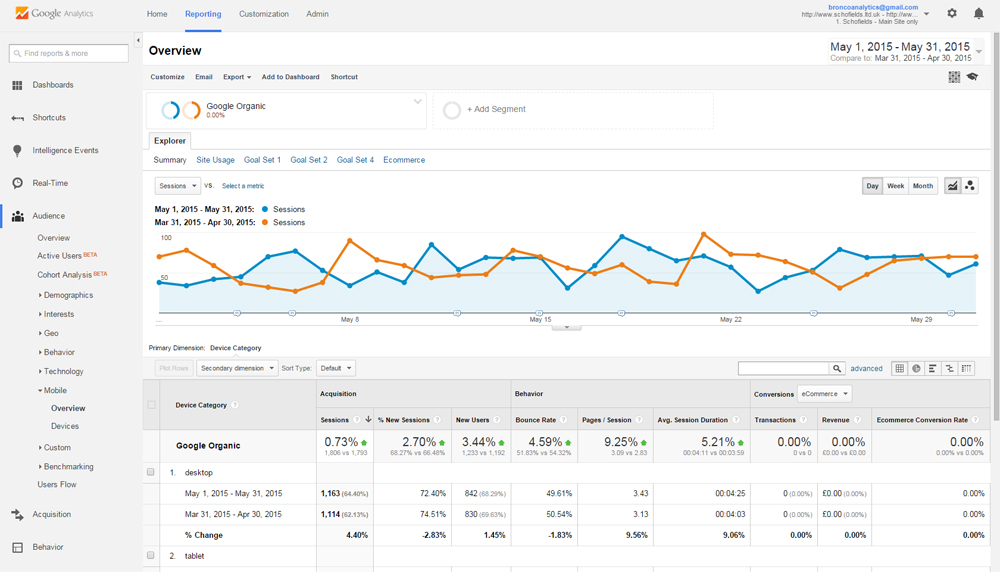Click the annotation marker under May 15
1000x573 pixels.
coord(540,313)
